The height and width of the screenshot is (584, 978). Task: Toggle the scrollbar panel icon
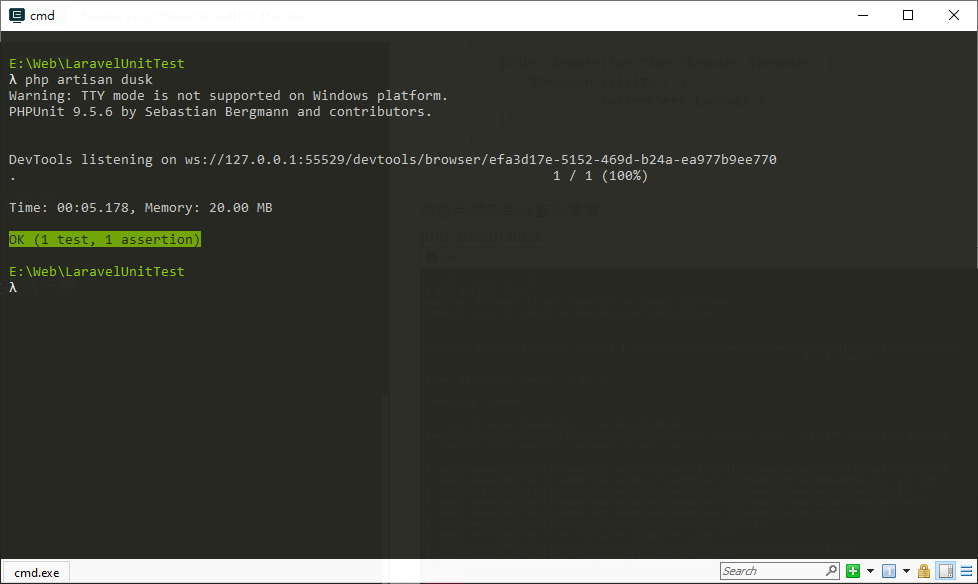pos(946,571)
